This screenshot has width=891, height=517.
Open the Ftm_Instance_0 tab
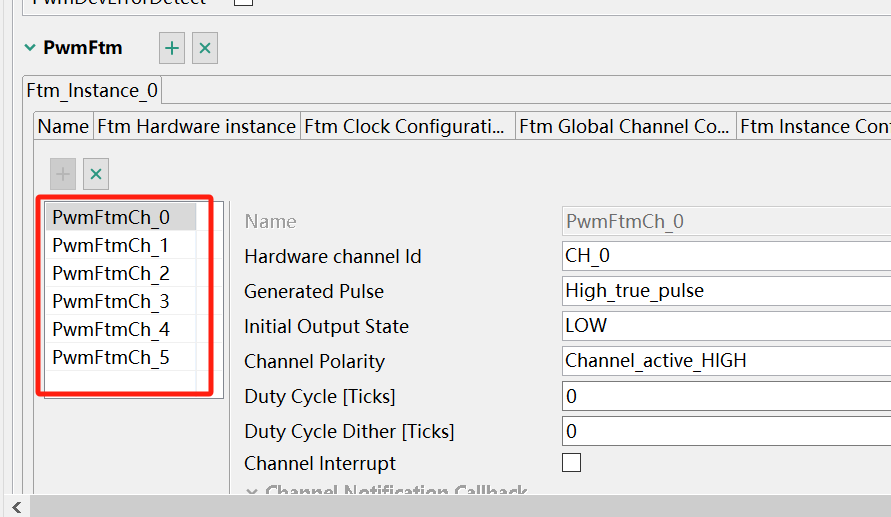[92, 91]
